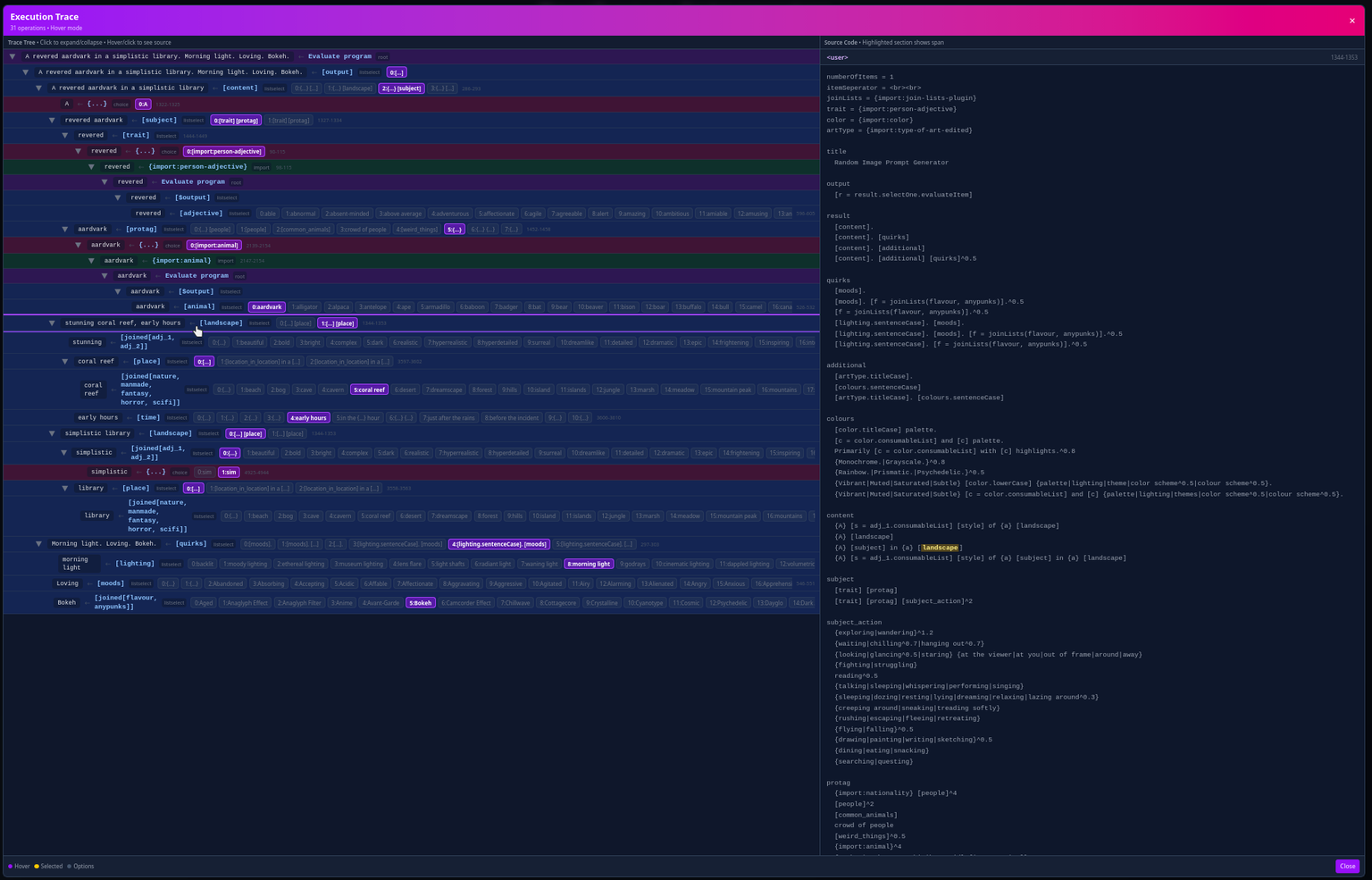Click the 0:[import:person-adjective] chip
Screen dimensions: 1372x880
224,152
